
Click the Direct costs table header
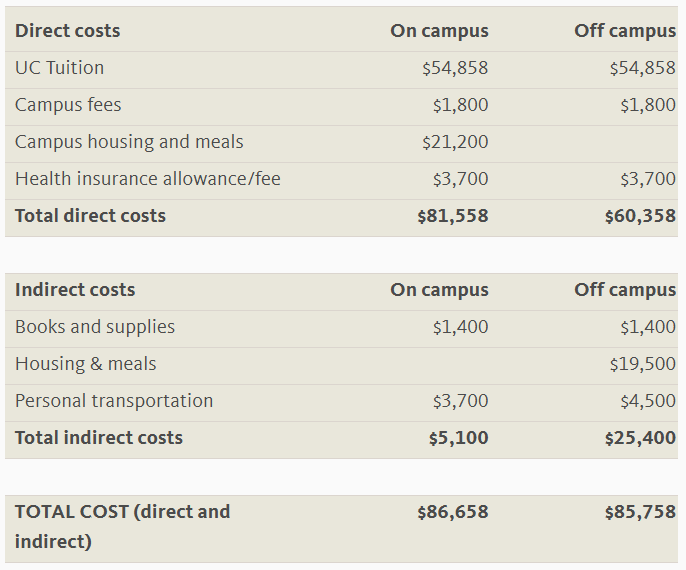click(x=67, y=31)
